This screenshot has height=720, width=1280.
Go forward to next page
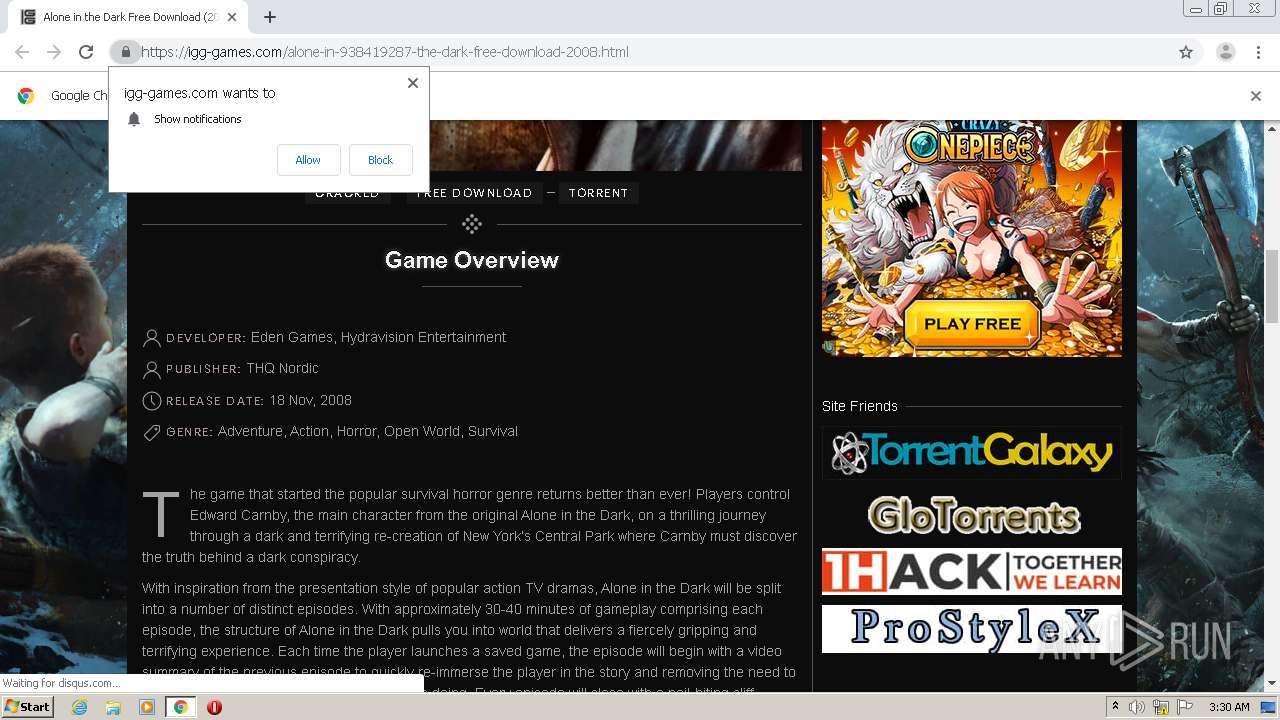[x=54, y=52]
